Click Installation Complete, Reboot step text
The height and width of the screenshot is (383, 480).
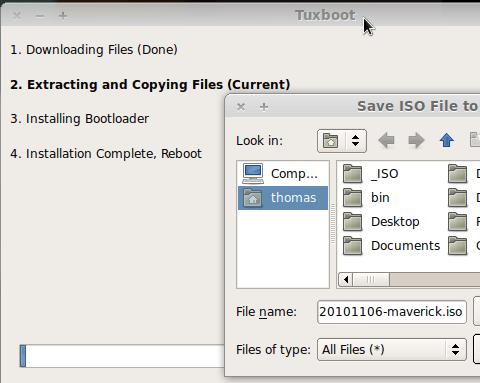click(106, 154)
